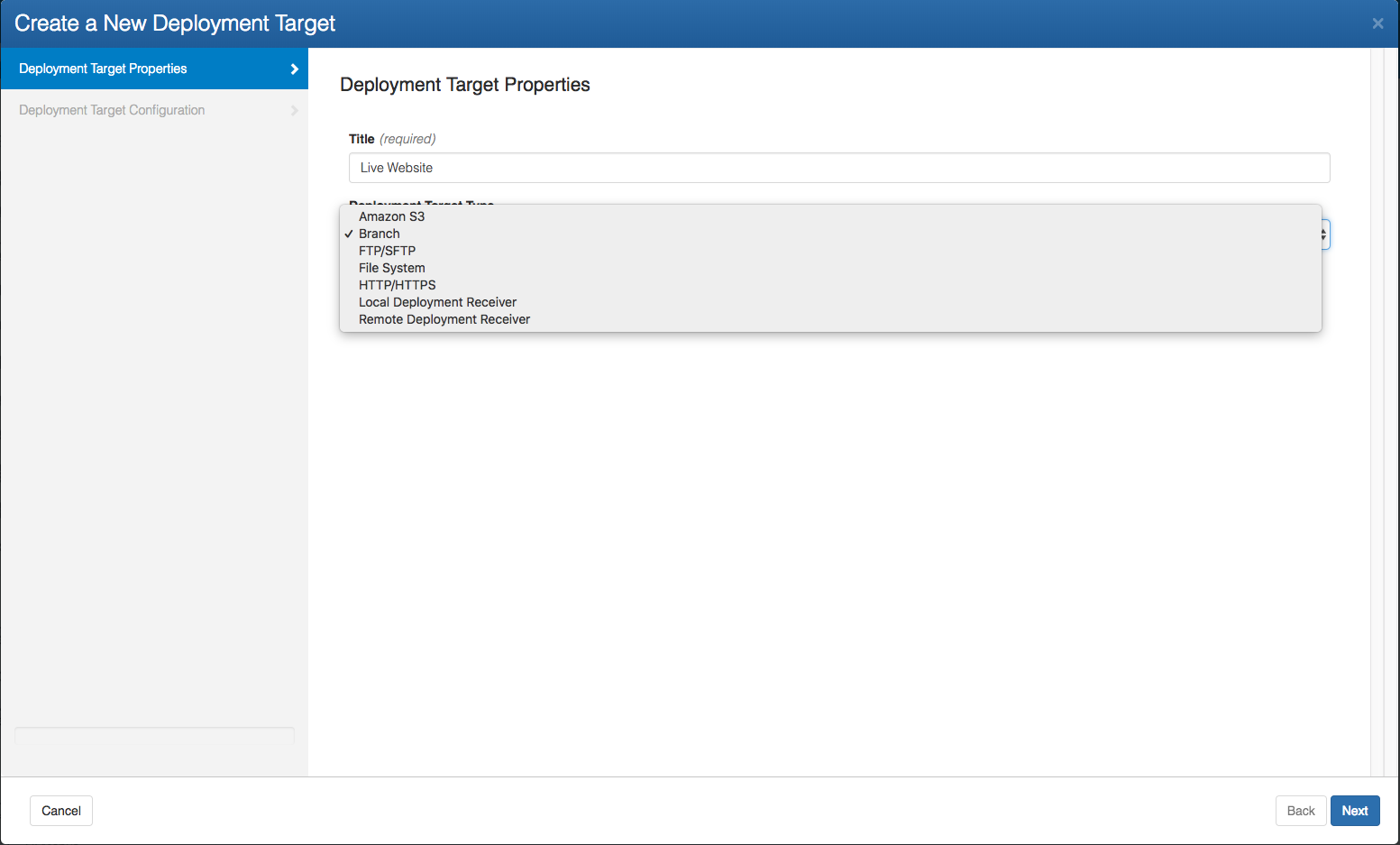
Task: Click the wizard progress bar in sidebar
Action: tap(154, 735)
